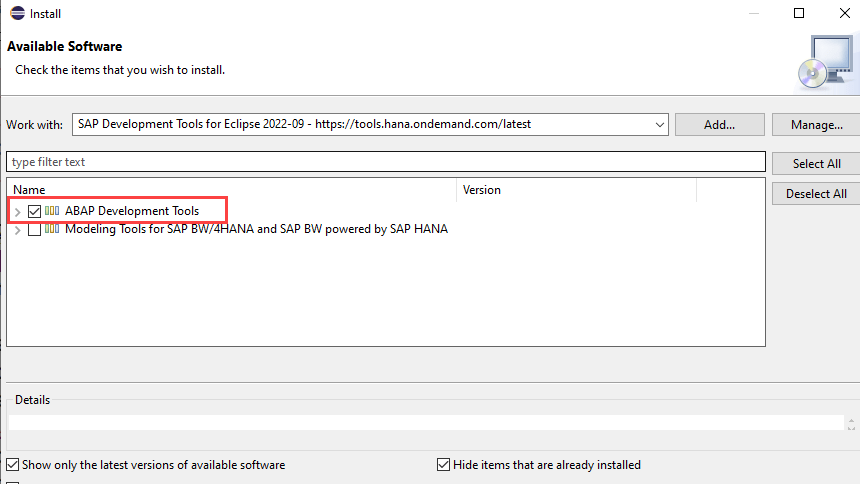
Task: Click the install wizard CD banner image
Action: (824, 60)
